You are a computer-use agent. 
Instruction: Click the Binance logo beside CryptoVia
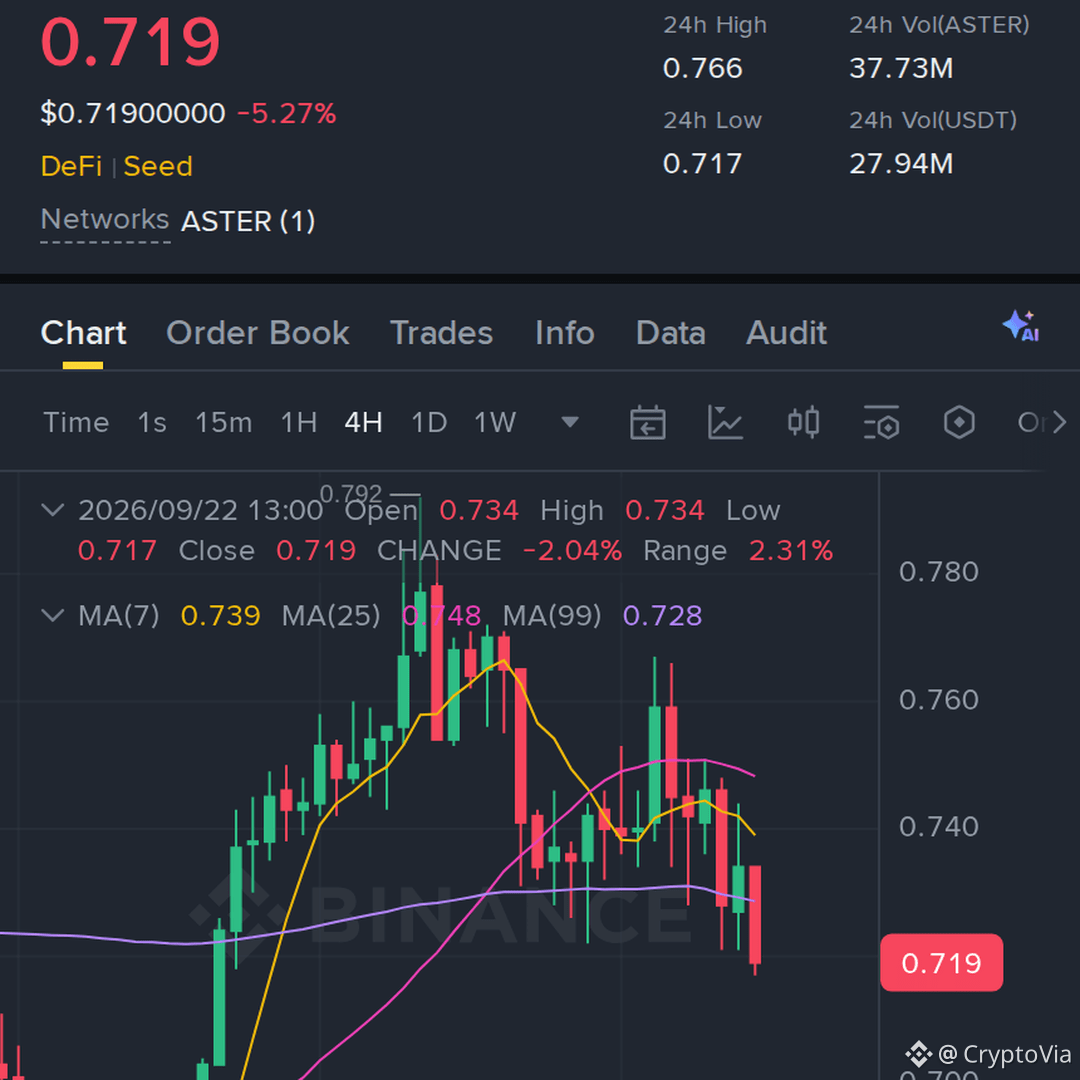918,1054
